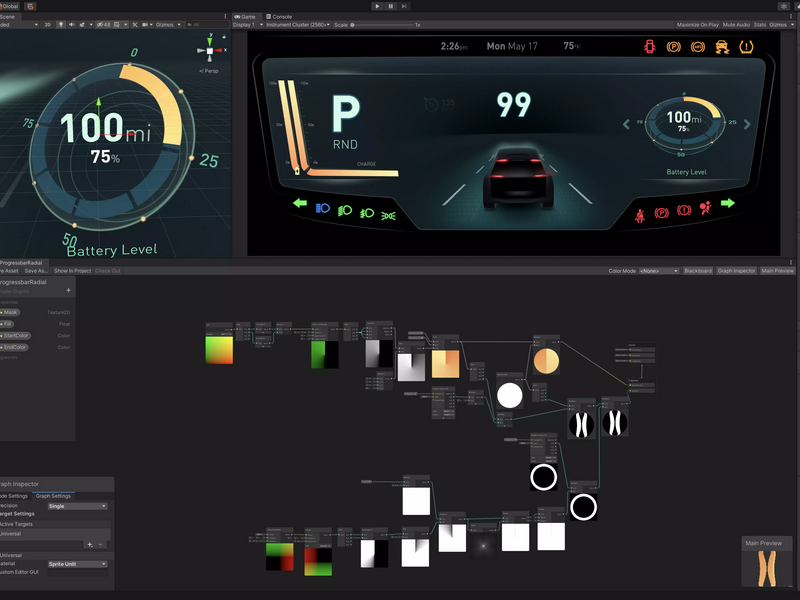Click orange traction control car icon
This screenshot has width=800, height=600.
click(722, 47)
